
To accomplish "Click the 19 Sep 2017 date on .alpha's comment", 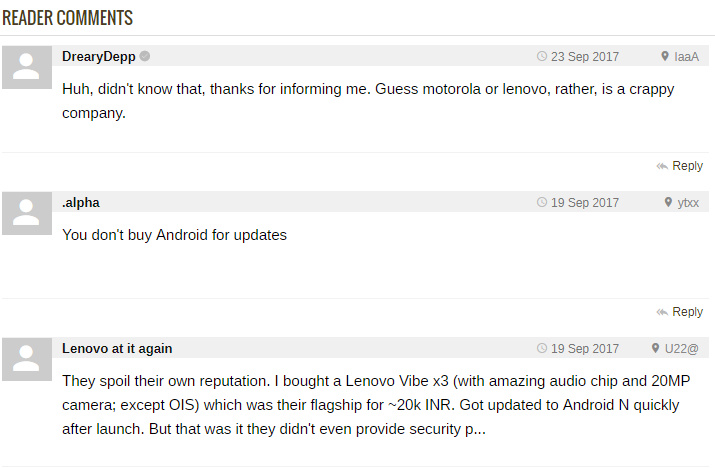I will [x=585, y=203].
